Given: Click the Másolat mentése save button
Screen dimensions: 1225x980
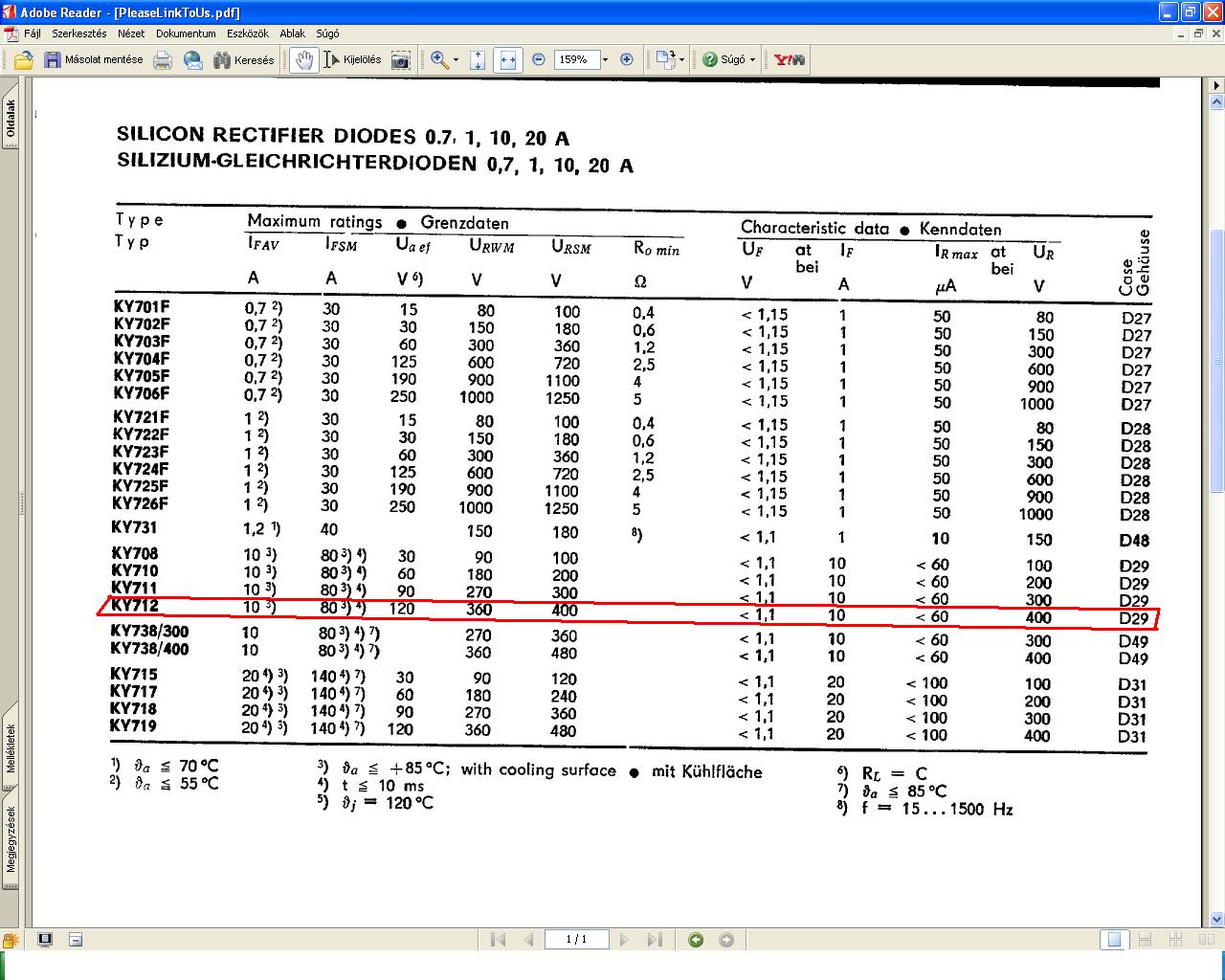Looking at the screenshot, I should point(94,60).
